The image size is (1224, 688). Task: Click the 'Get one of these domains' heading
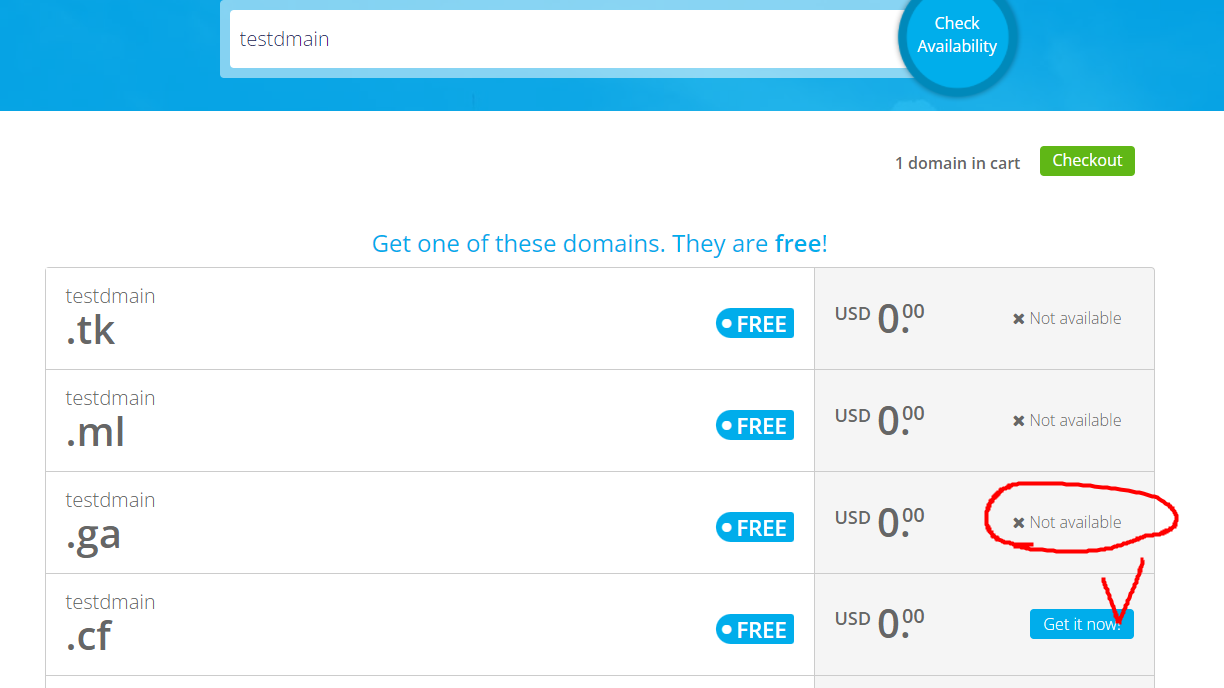(600, 244)
